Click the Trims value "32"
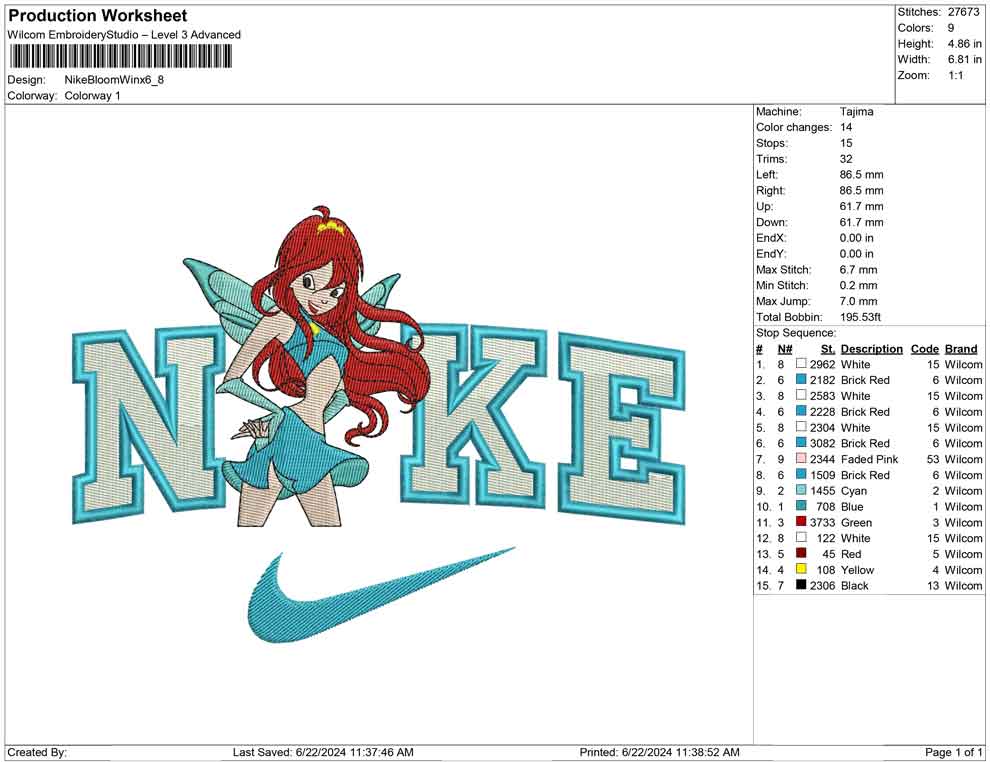 click(846, 158)
